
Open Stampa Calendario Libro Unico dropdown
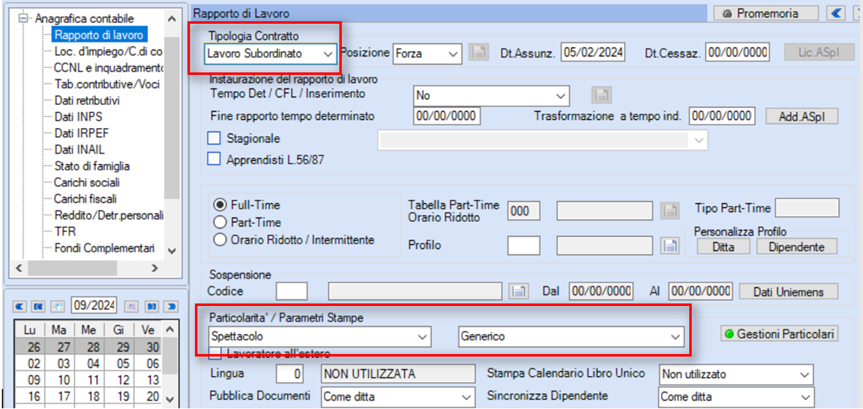coord(736,374)
